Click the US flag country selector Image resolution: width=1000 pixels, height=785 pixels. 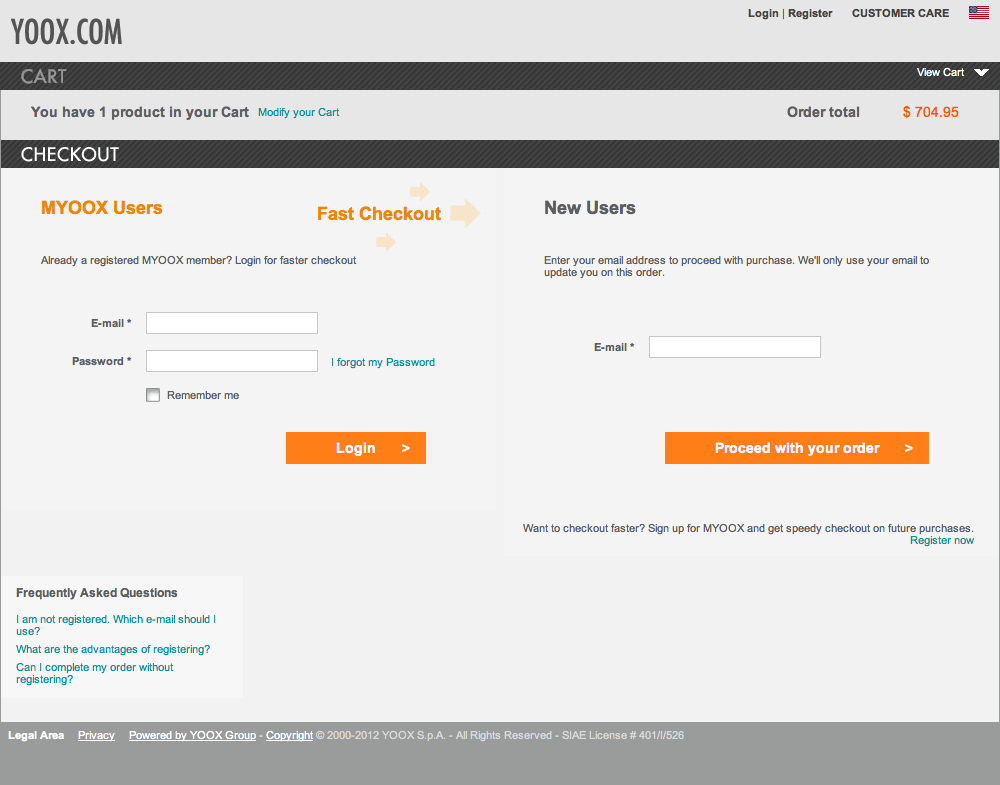pos(977,12)
